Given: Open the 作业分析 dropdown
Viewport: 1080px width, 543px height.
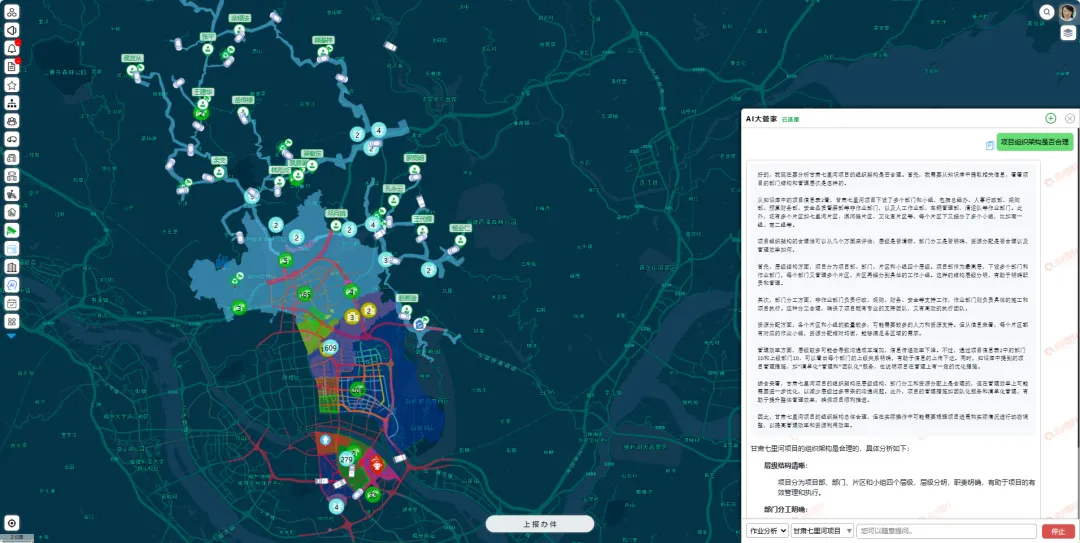Looking at the screenshot, I should click(767, 531).
